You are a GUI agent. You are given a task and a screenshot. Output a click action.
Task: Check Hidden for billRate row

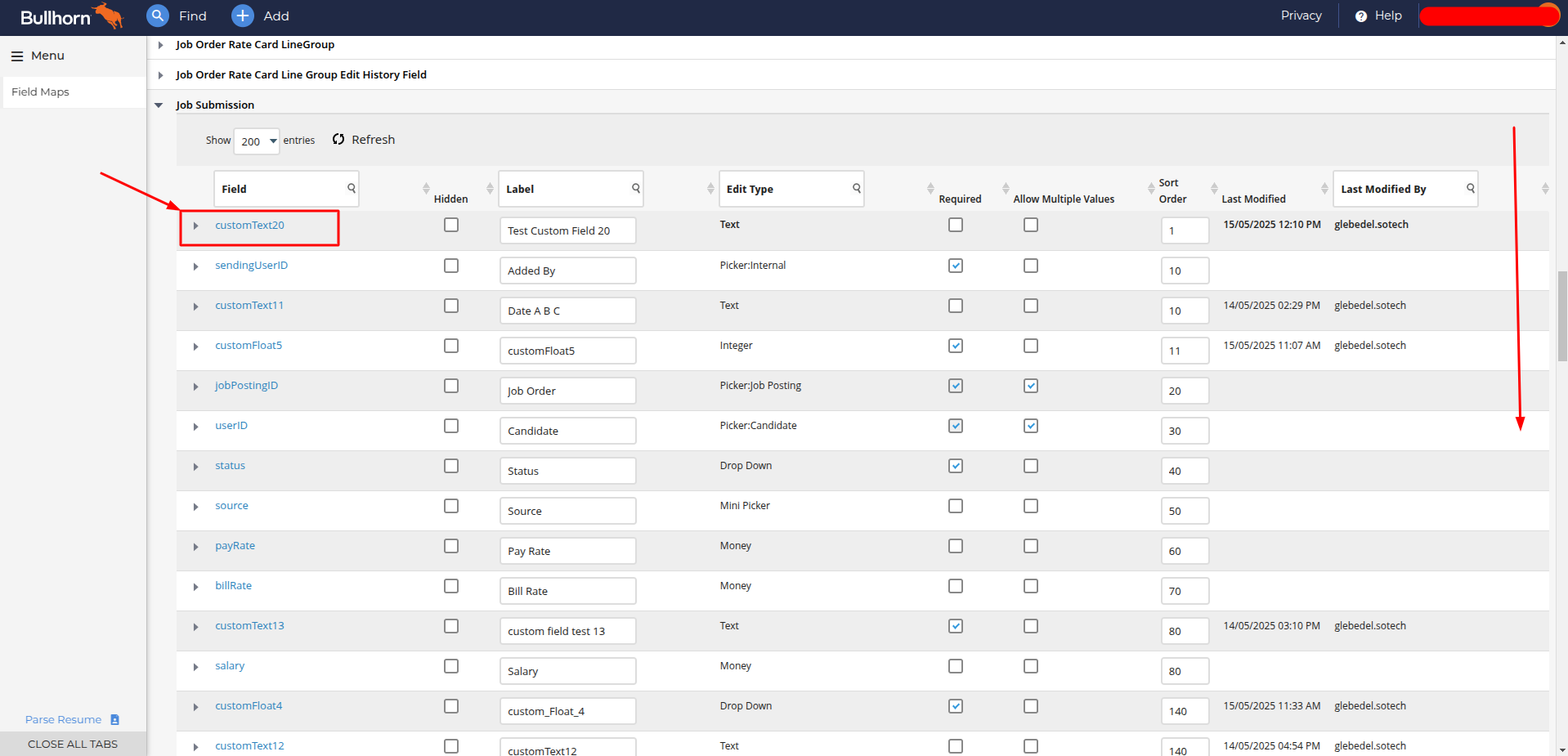coord(451,586)
